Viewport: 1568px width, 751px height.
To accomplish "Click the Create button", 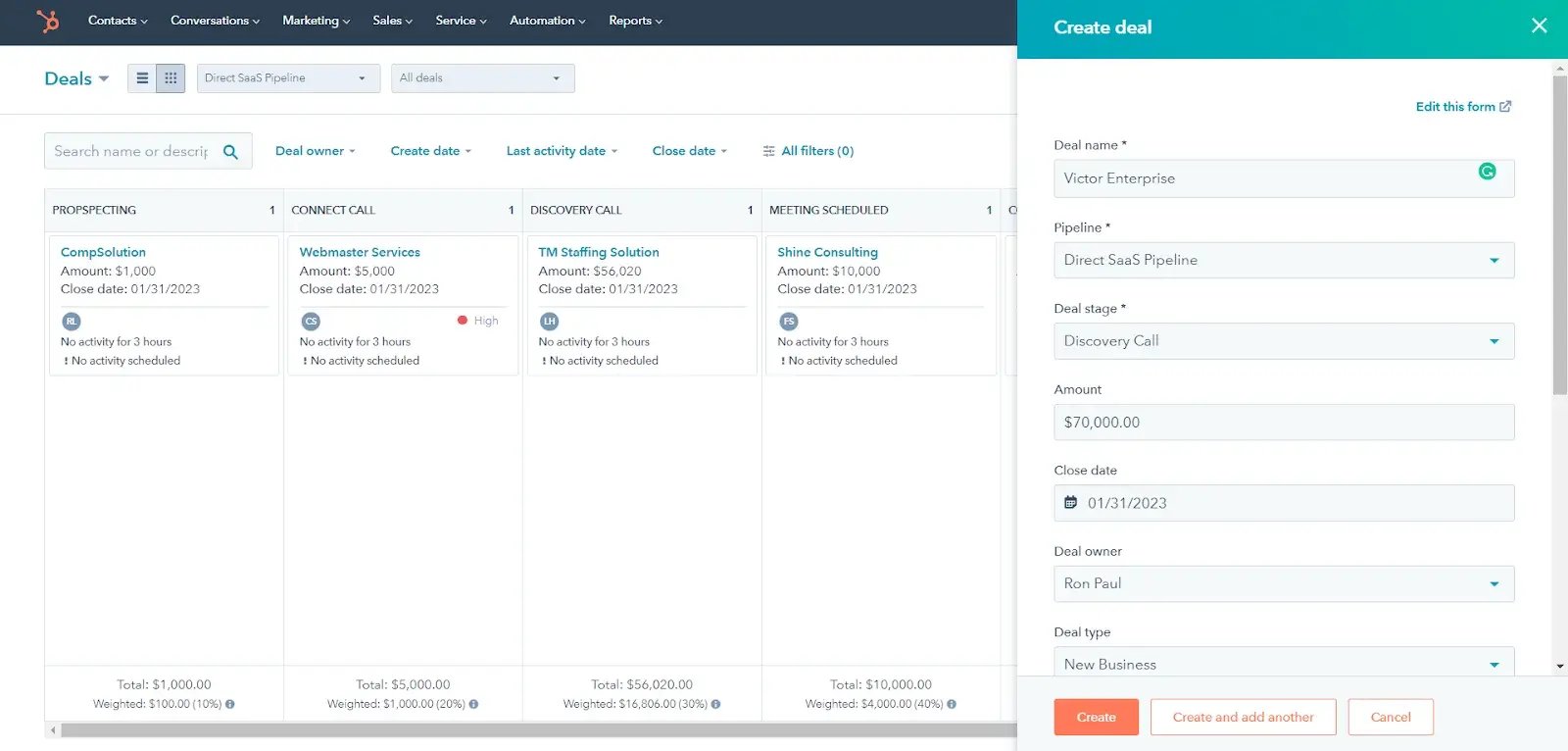I will 1096,717.
